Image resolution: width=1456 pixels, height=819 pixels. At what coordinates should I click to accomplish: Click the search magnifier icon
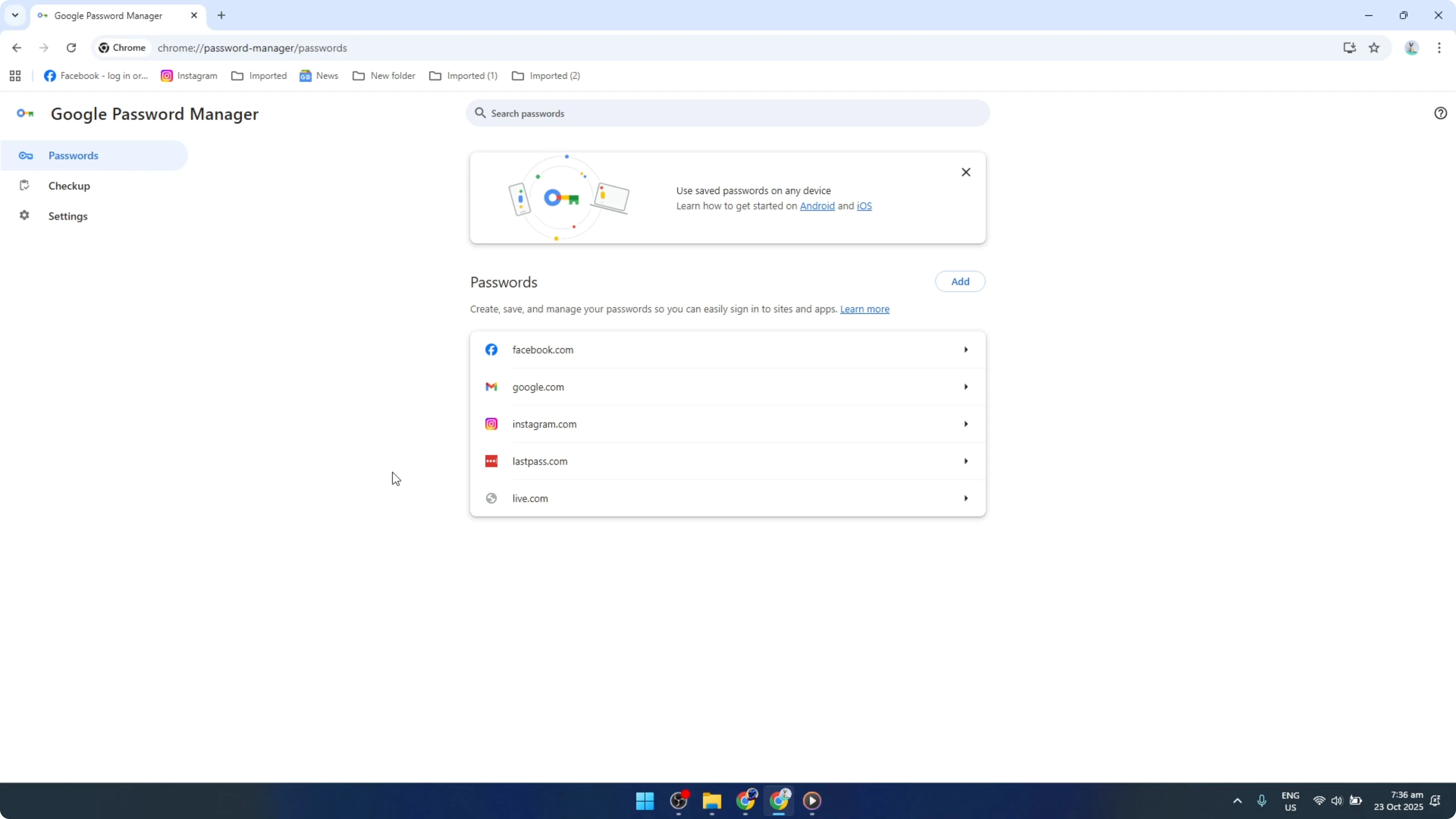(x=480, y=113)
